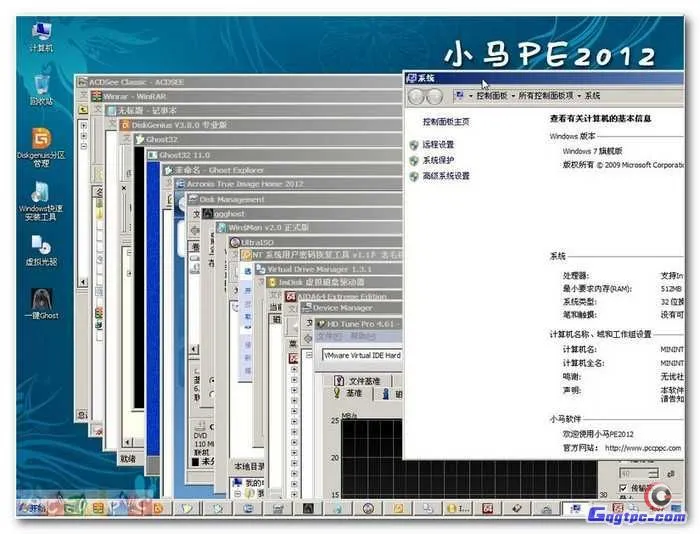
Task: Toggle the 传输 checkbox in HD Tune
Action: (623, 488)
